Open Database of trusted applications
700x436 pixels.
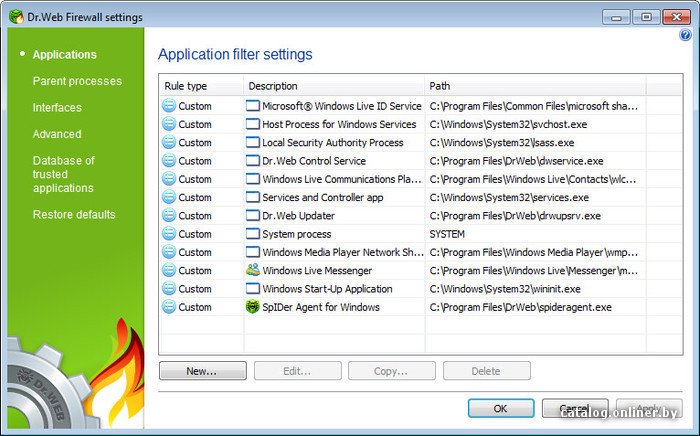click(63, 174)
